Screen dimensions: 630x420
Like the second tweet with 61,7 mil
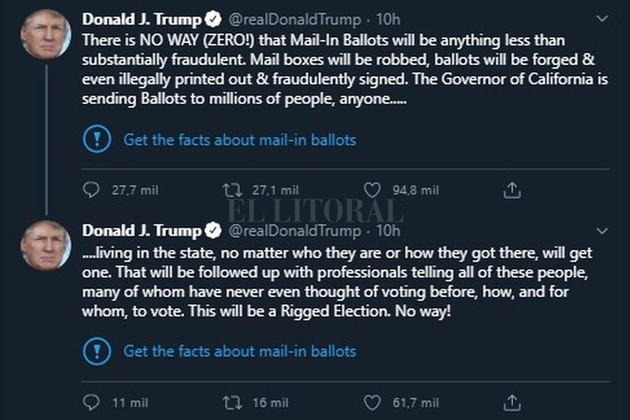pyautogui.click(x=372, y=402)
